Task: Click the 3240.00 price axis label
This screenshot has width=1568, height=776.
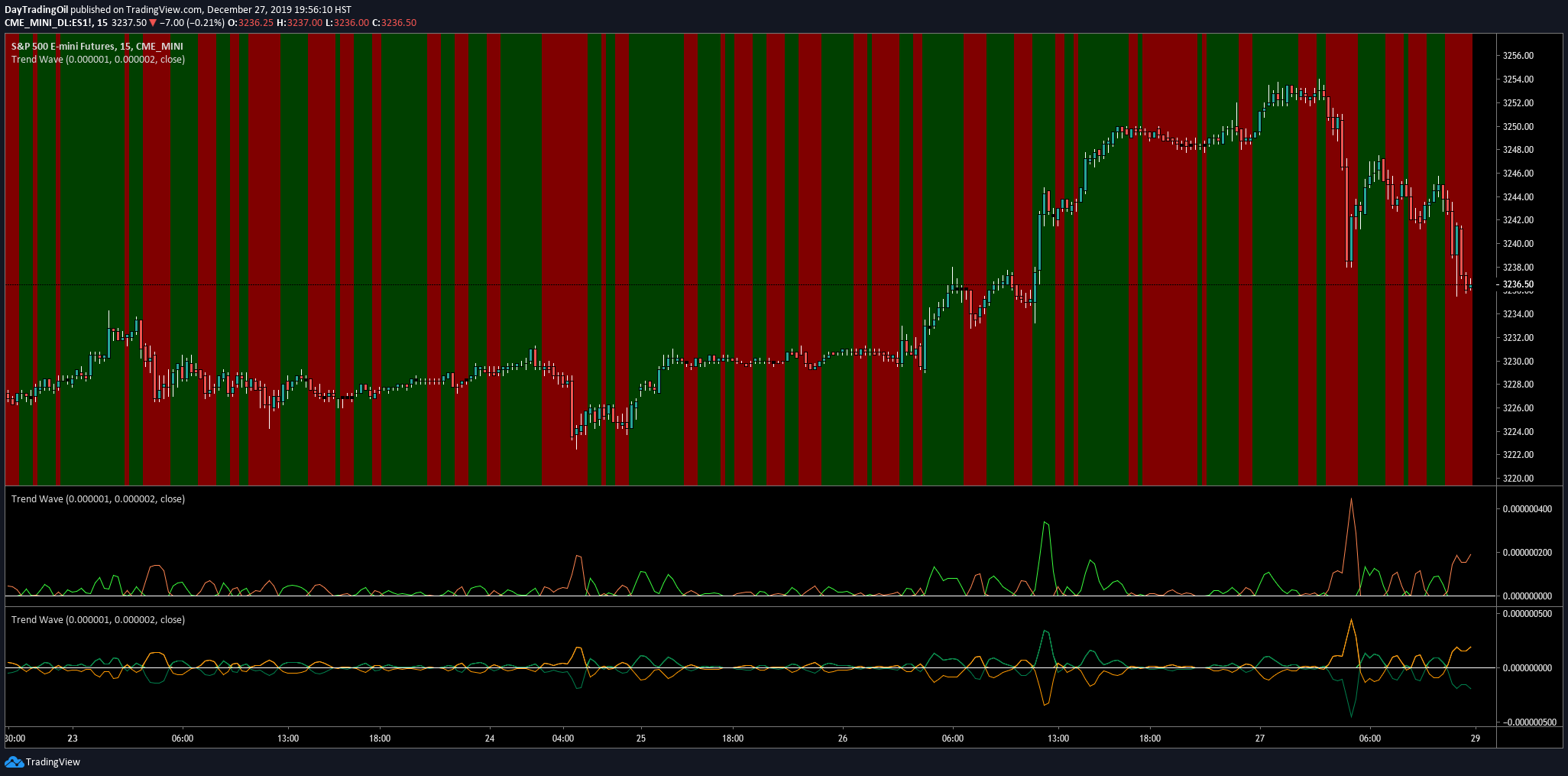Action: (x=1518, y=244)
